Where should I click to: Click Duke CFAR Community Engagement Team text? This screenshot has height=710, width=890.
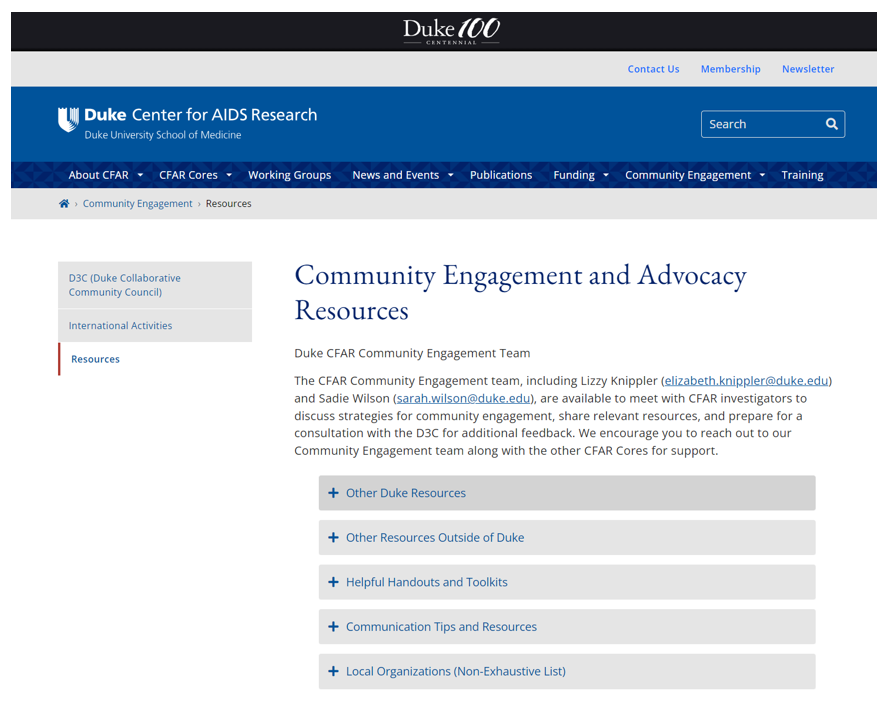pyautogui.click(x=412, y=354)
